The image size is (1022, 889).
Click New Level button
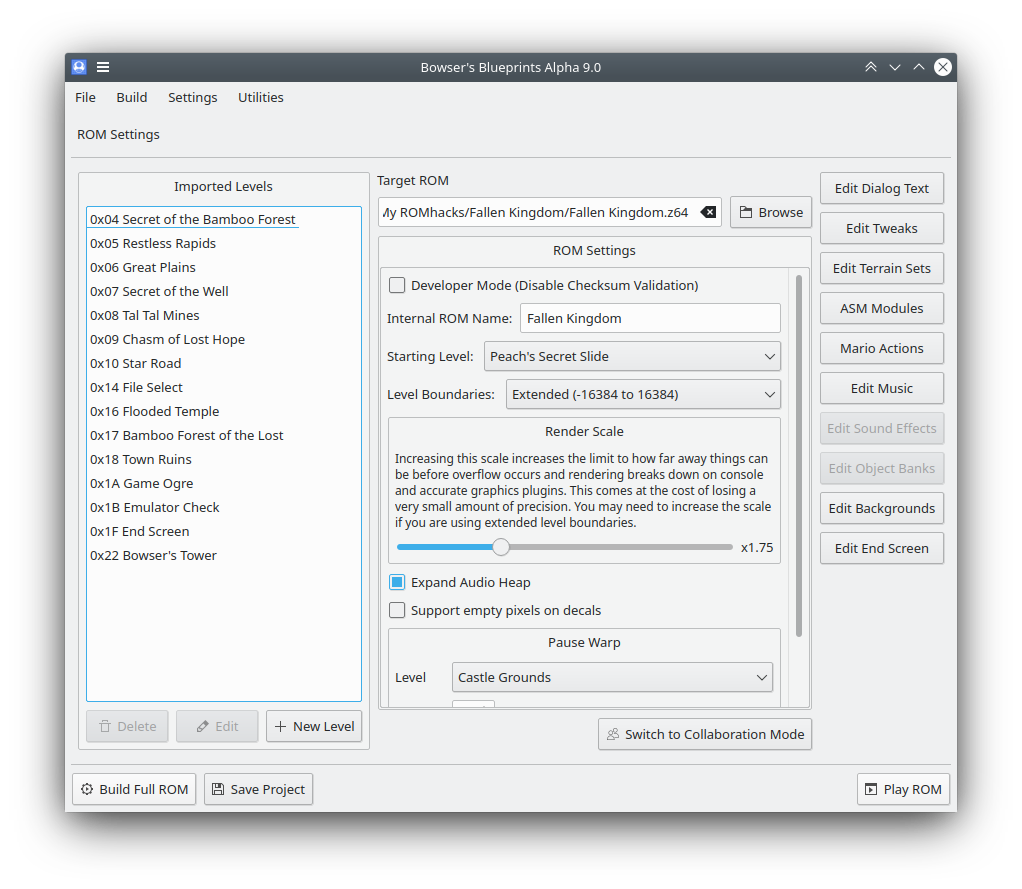[x=314, y=726]
